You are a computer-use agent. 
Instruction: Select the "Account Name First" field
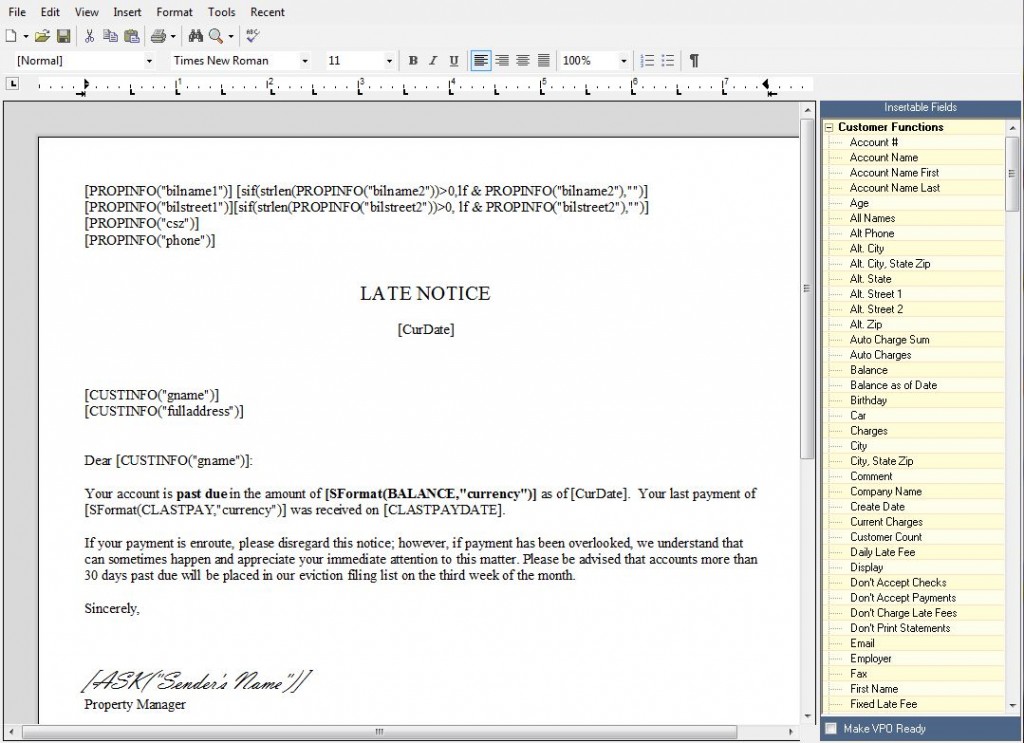(894, 173)
